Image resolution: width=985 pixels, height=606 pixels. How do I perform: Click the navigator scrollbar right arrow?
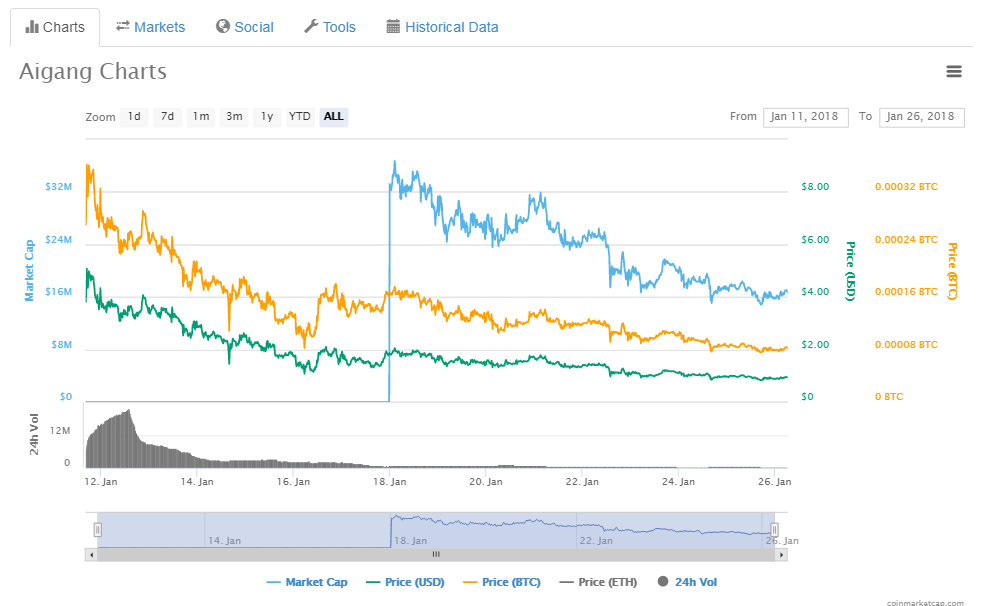[781, 554]
